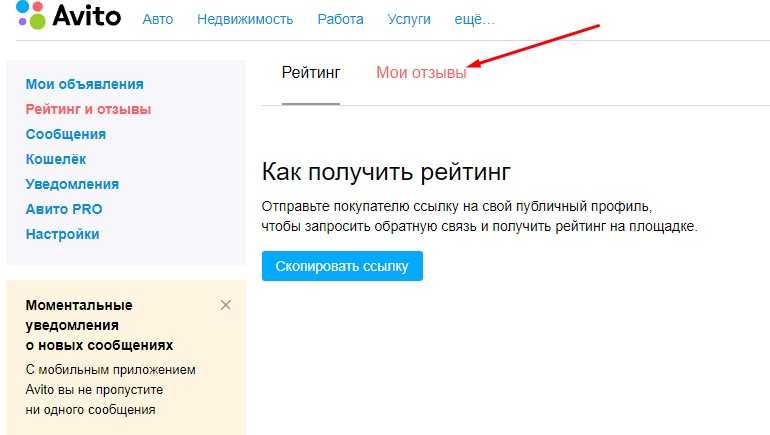This screenshot has height=435, width=770.
Task: Click the Avito logo
Action: [68, 15]
